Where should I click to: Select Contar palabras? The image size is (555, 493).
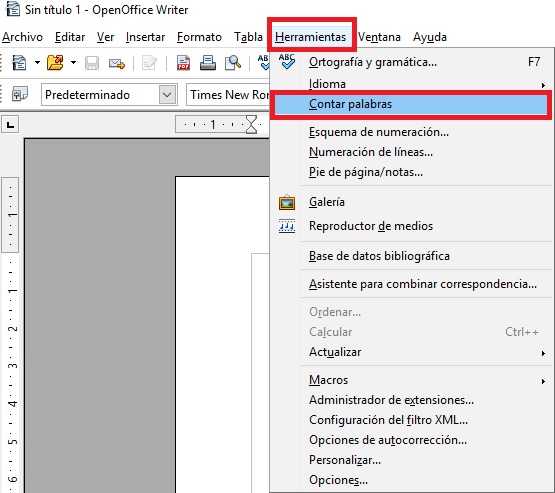[411, 104]
